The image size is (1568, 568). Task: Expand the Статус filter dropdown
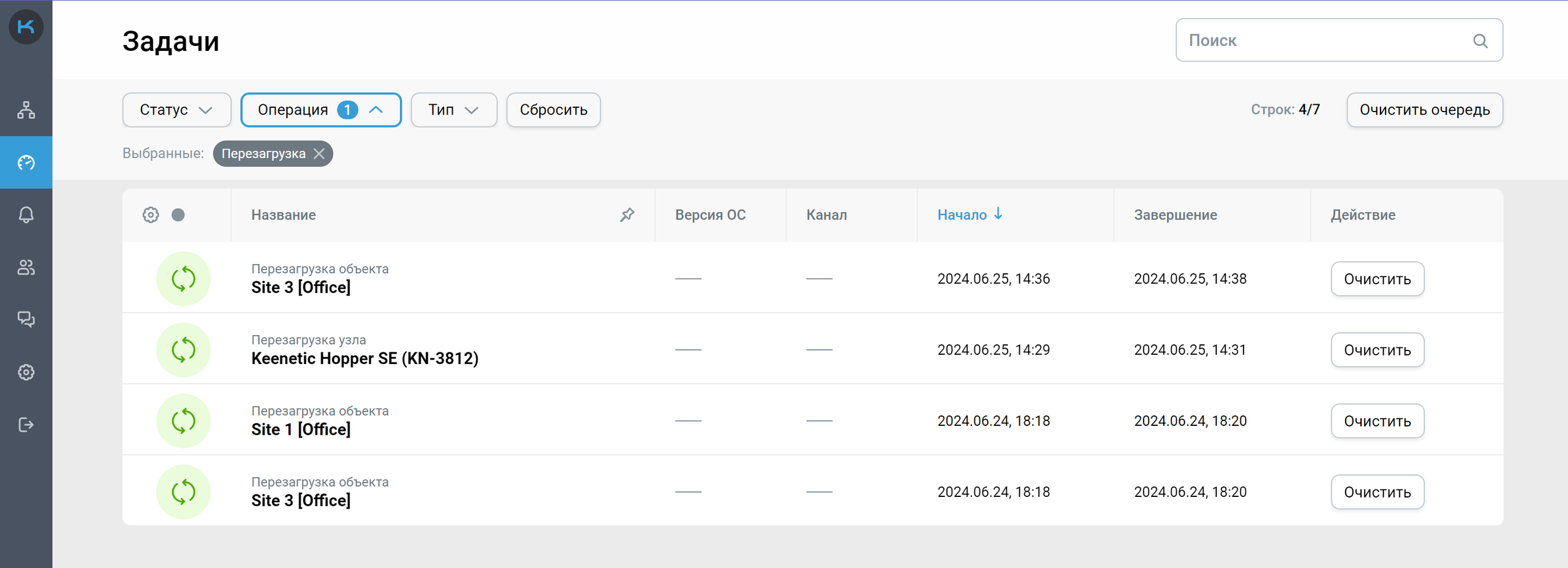coord(176,110)
